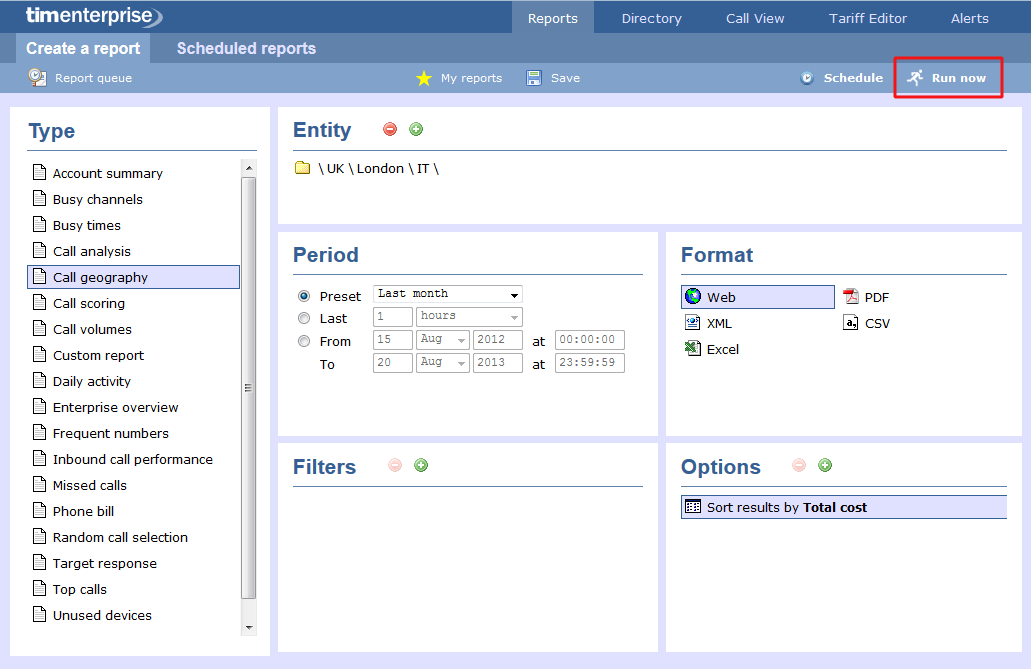The image size is (1031, 669).
Task: Click the Run now running-man icon
Action: [x=915, y=78]
